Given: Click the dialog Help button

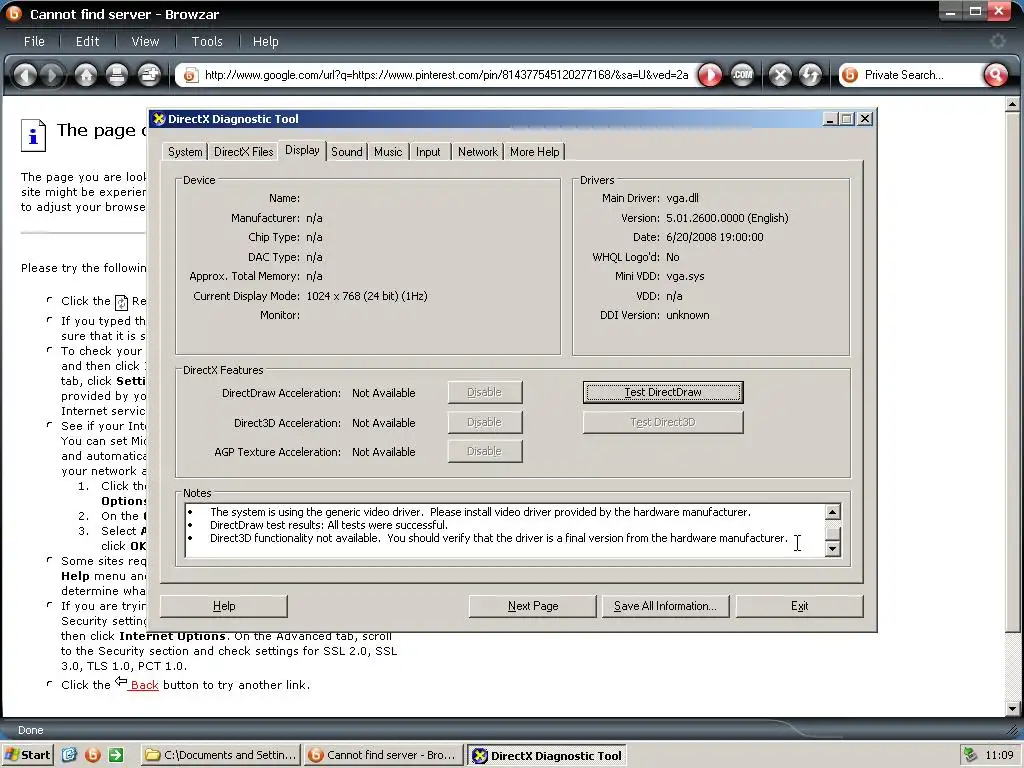Looking at the screenshot, I should pos(224,606).
